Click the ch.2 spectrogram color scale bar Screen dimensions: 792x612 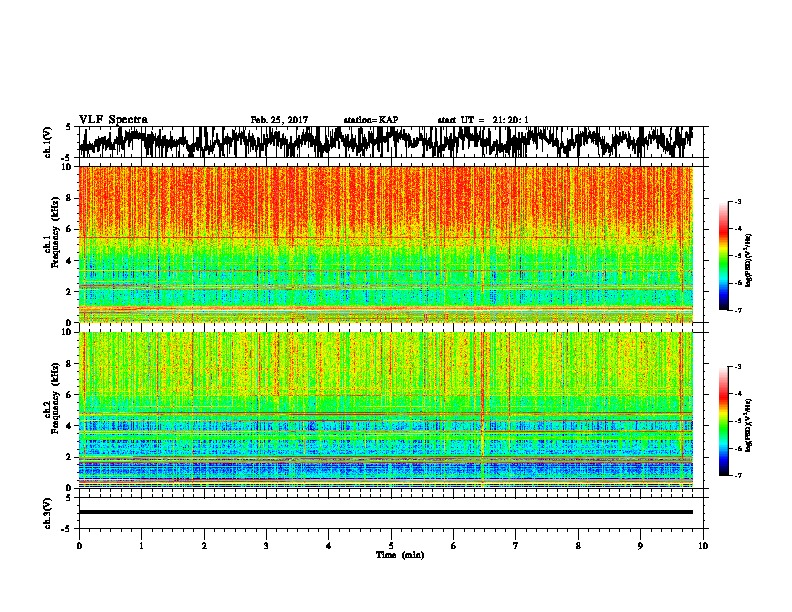723,421
